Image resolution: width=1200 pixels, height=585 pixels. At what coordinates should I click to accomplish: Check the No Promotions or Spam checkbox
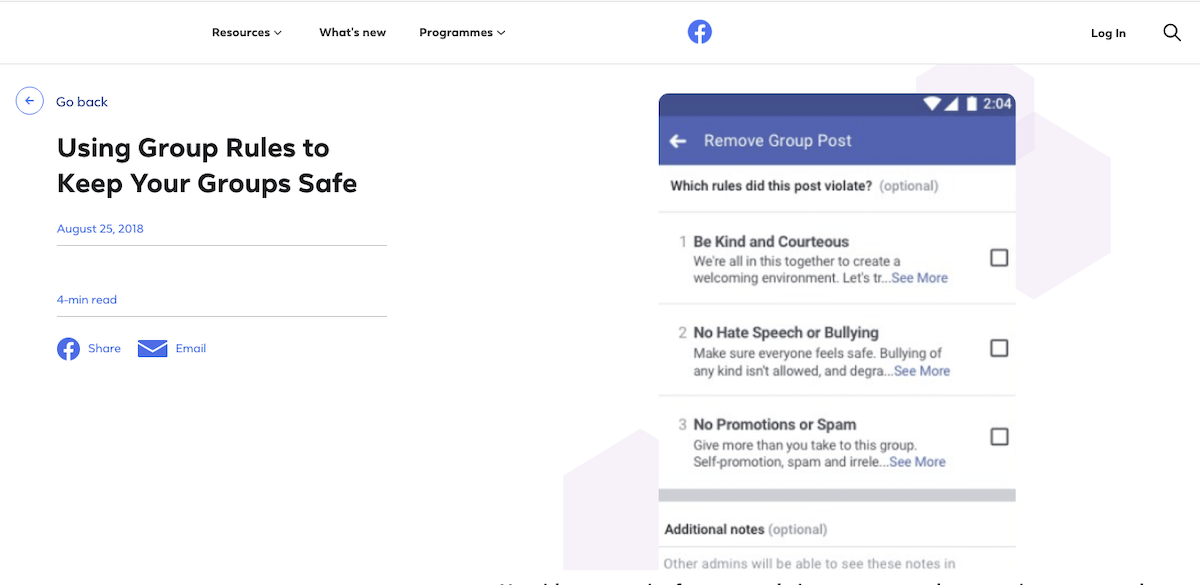coord(998,436)
